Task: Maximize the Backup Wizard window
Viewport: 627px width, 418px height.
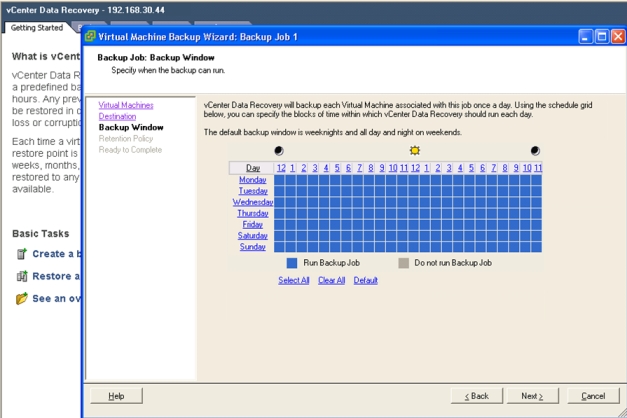Action: click(x=602, y=36)
